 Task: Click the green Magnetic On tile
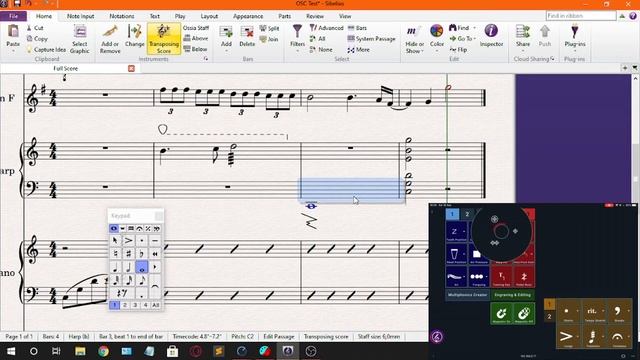coord(501,313)
